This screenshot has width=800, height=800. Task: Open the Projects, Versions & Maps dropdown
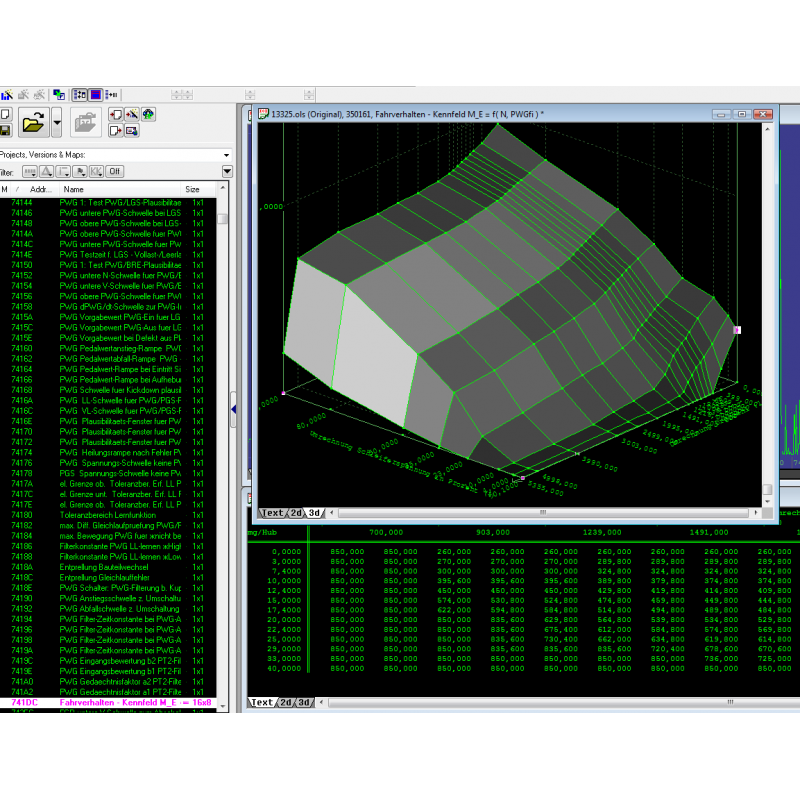click(x=226, y=155)
